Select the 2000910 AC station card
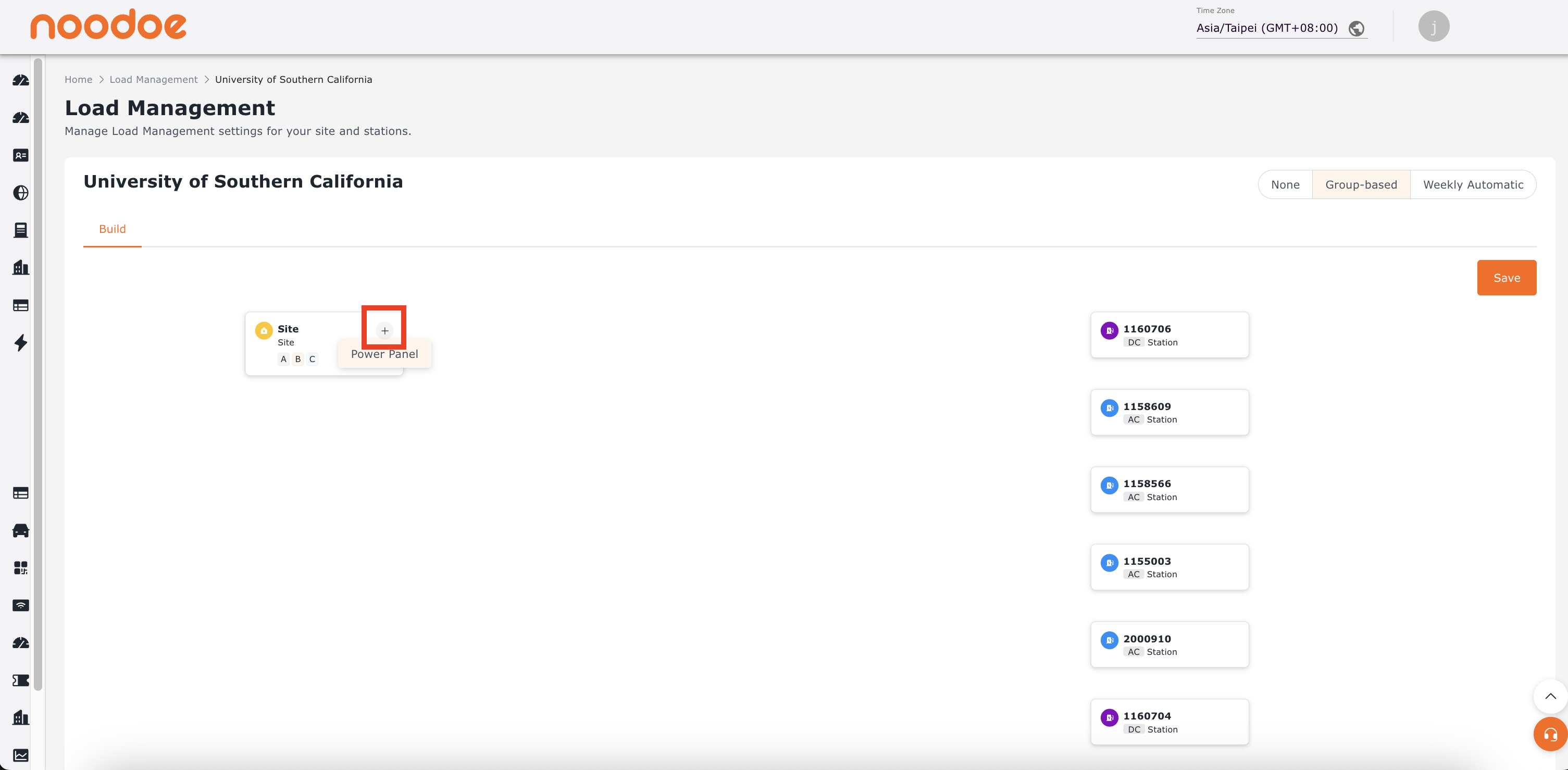 (x=1169, y=644)
